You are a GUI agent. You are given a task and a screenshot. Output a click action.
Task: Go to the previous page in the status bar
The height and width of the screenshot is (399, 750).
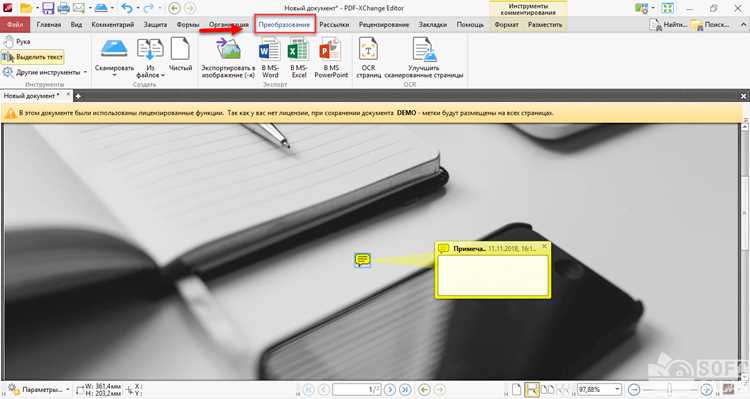[x=323, y=389]
